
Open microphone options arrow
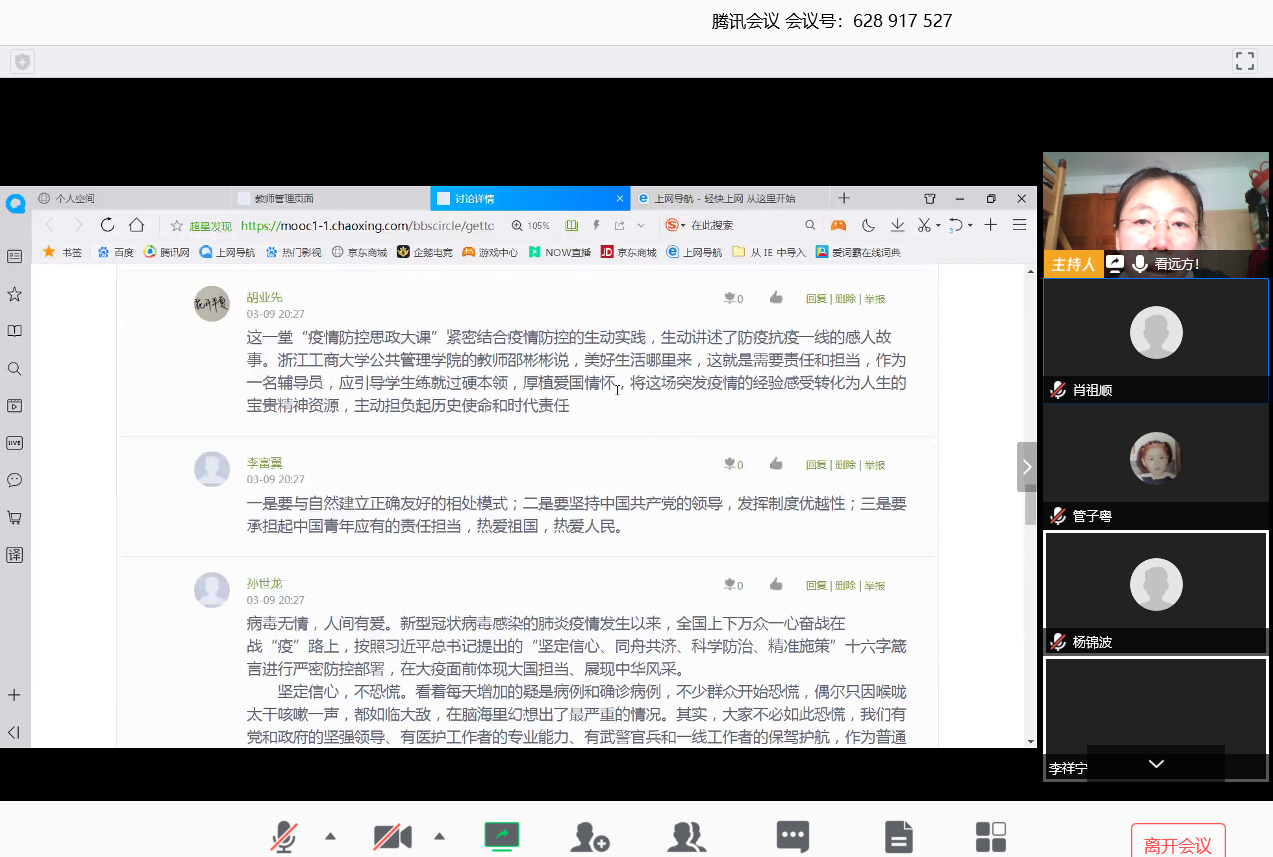[331, 836]
